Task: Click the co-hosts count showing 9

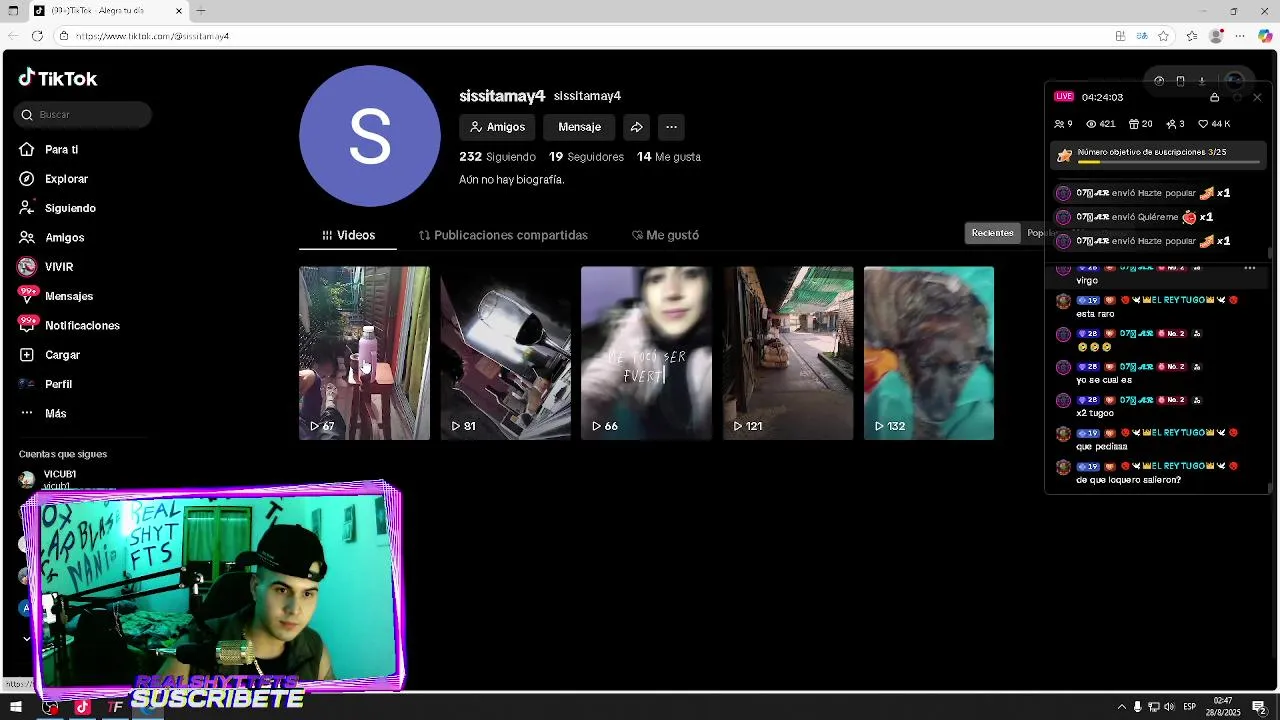Action: click(x=1063, y=124)
